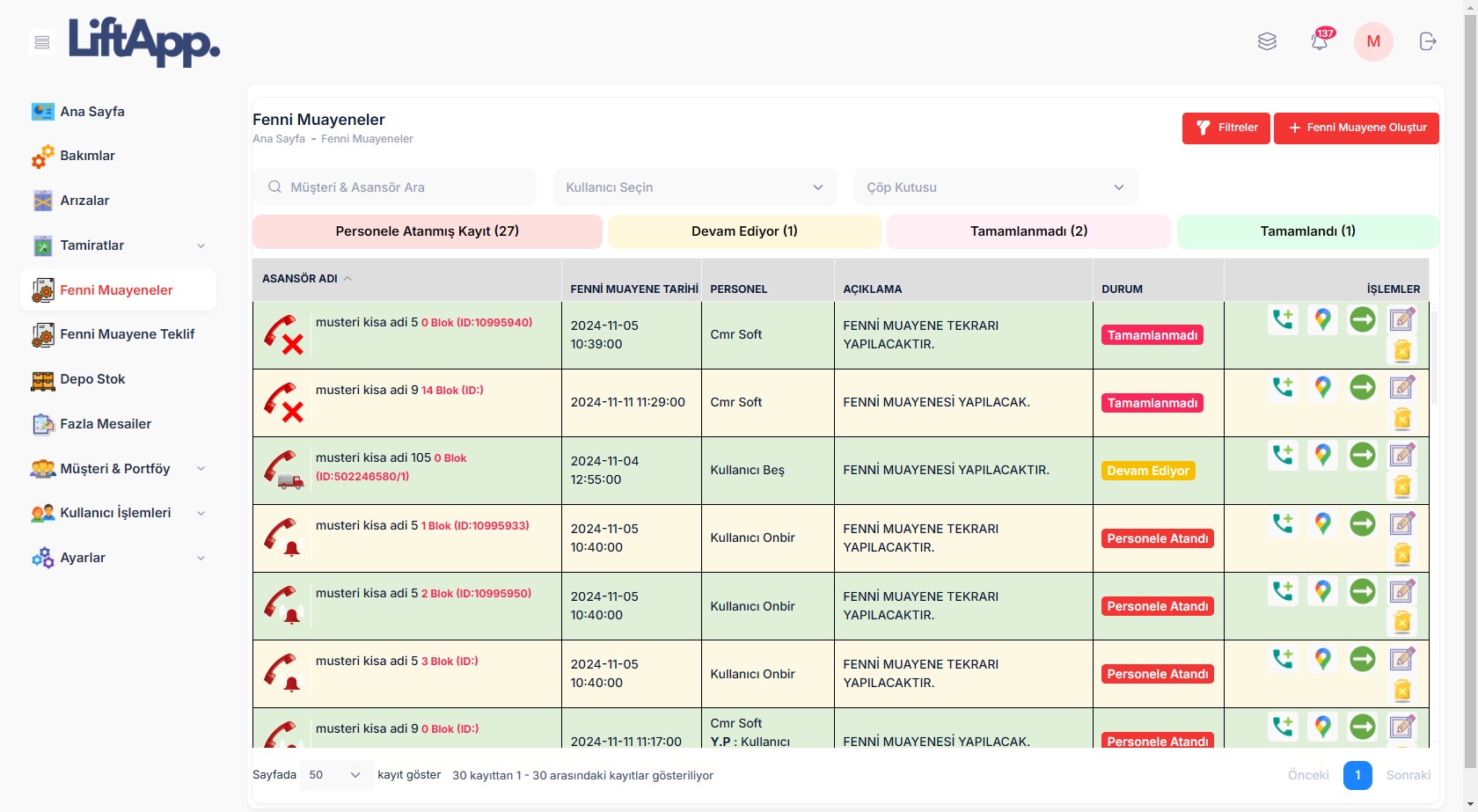
Task: Switch to the Tamamlandı (1) tab
Action: [x=1307, y=231]
